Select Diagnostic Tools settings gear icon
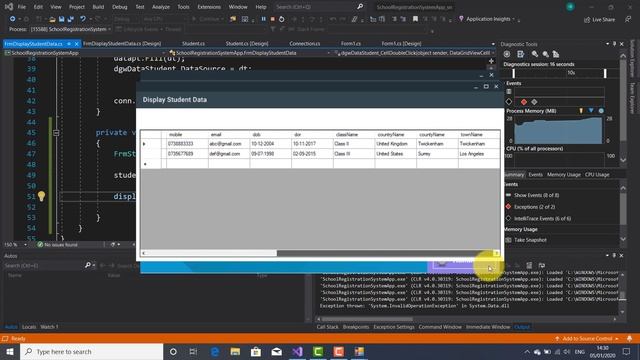The height and width of the screenshot is (360, 640). coord(507,54)
